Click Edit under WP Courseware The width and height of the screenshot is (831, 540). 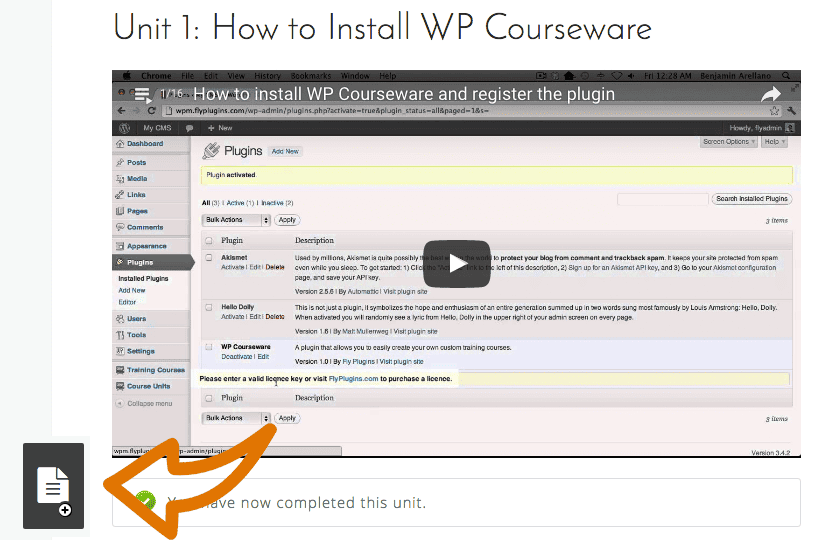[263, 357]
